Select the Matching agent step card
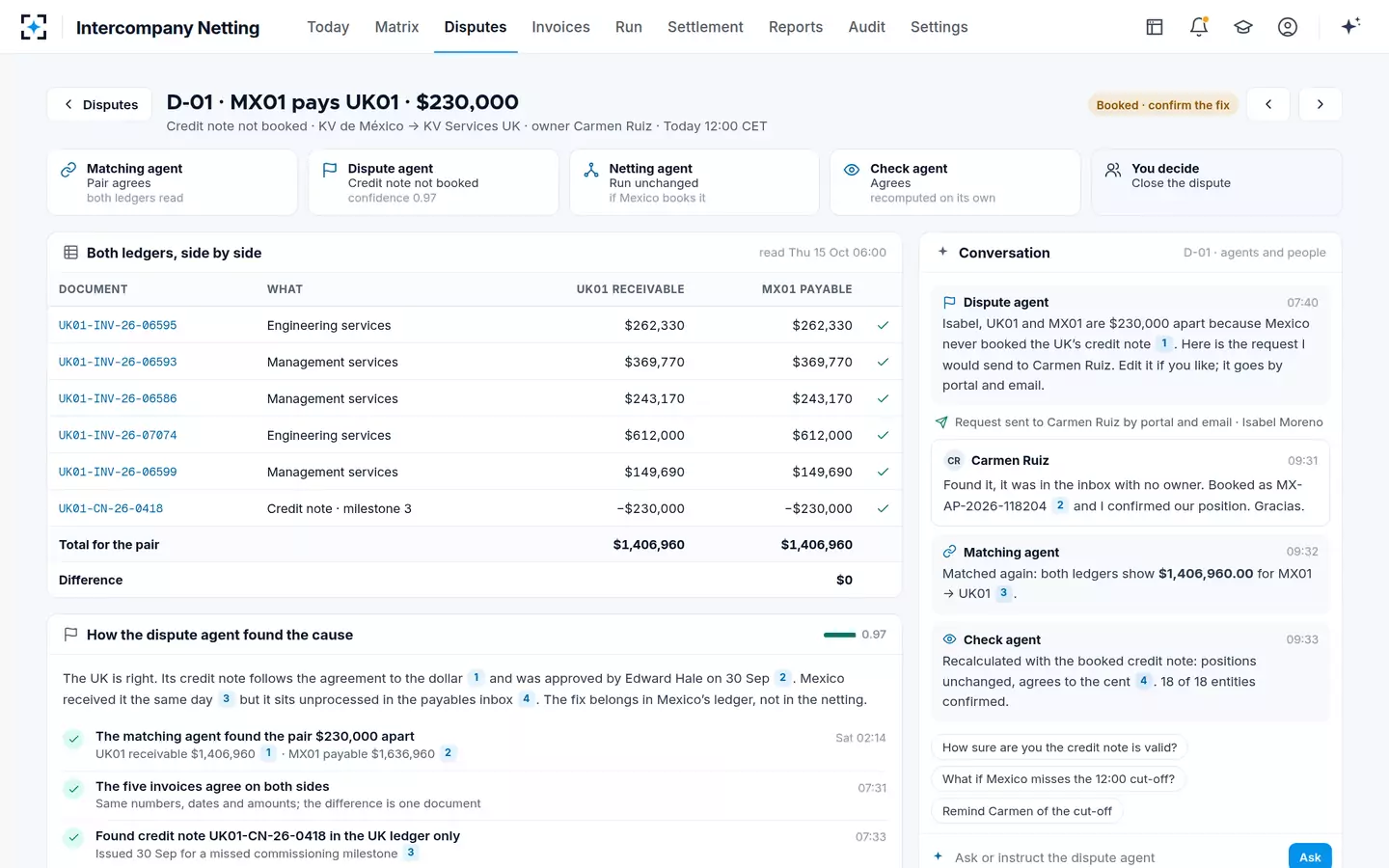 (x=173, y=182)
